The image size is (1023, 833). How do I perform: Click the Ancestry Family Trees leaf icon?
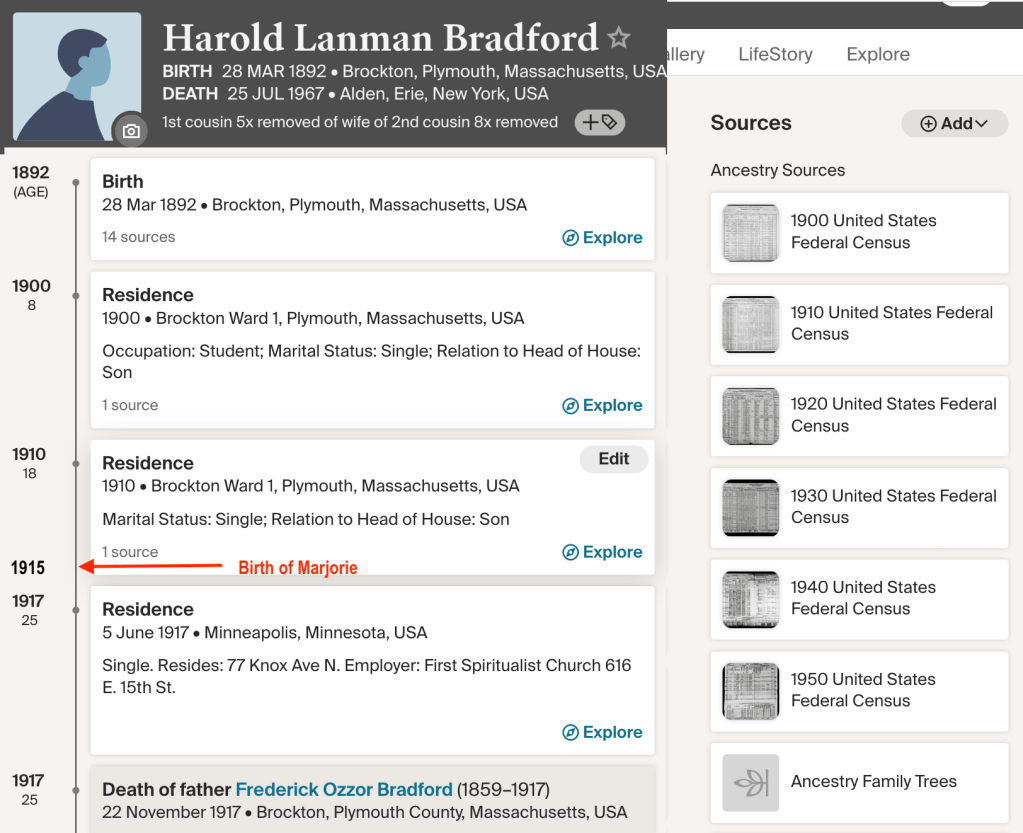[x=751, y=782]
